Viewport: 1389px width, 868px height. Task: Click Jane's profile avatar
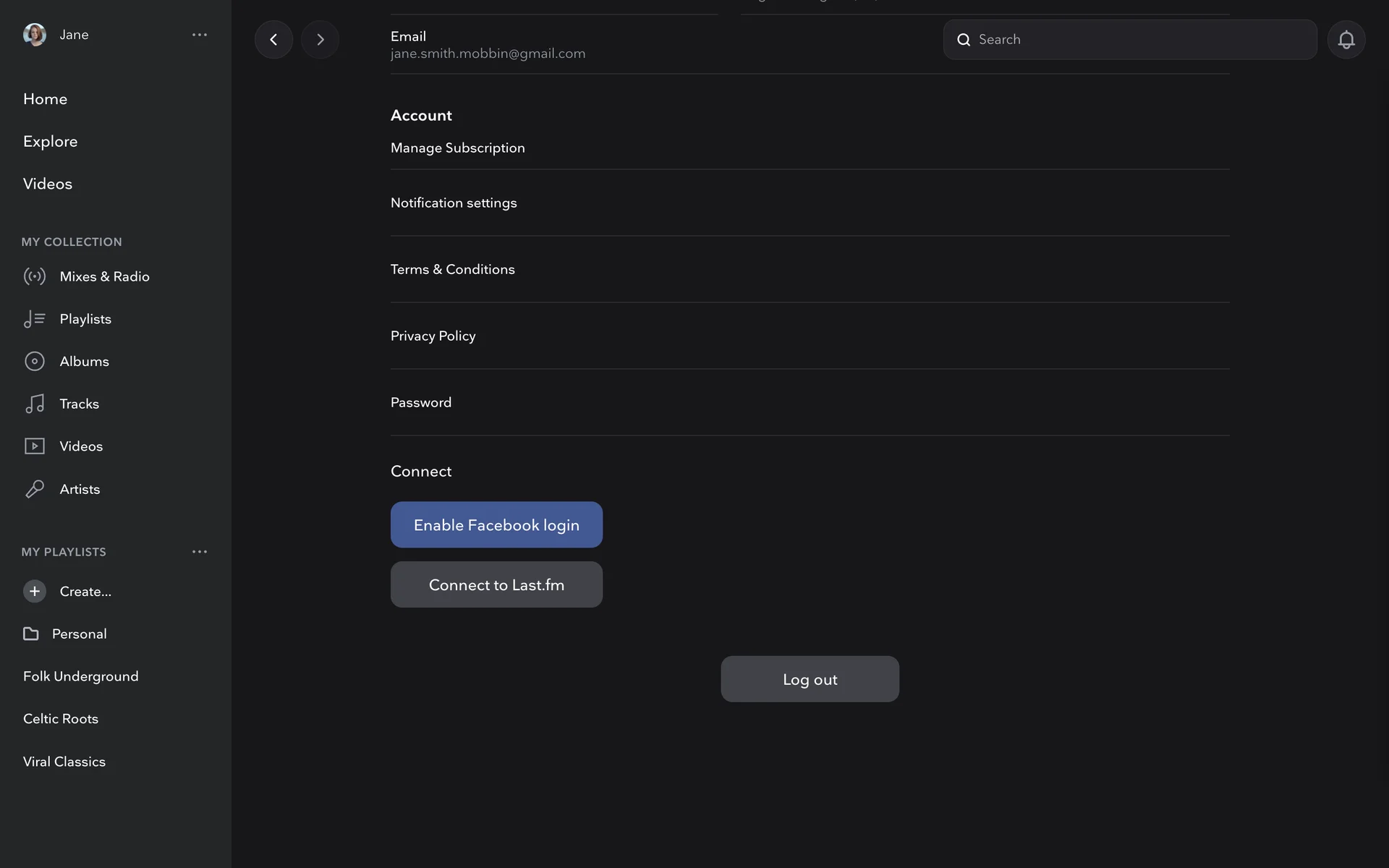coord(34,34)
